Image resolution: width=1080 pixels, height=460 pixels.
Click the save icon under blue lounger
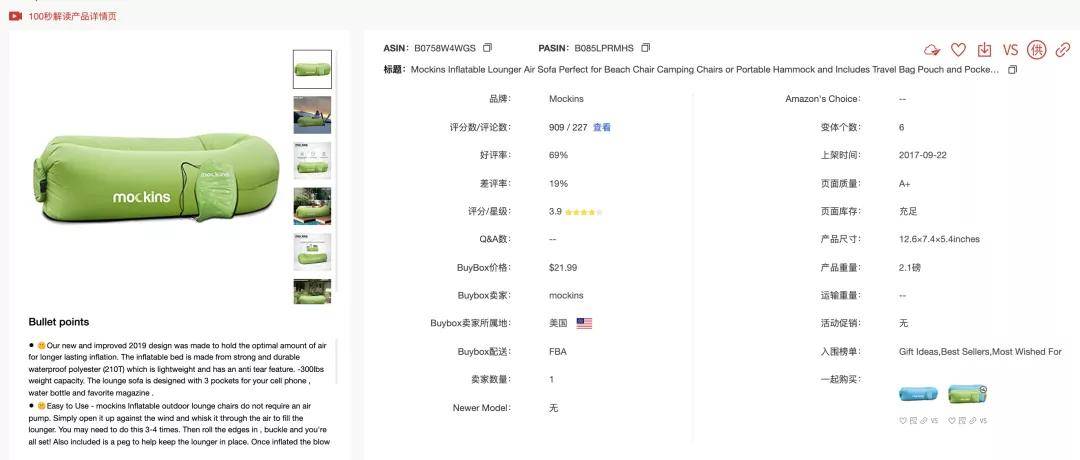[913, 420]
